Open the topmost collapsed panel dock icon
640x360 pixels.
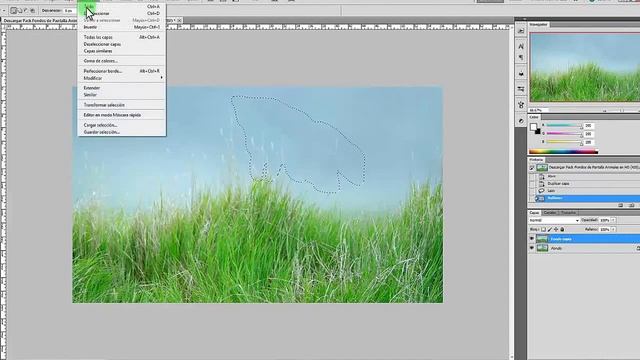(521, 31)
